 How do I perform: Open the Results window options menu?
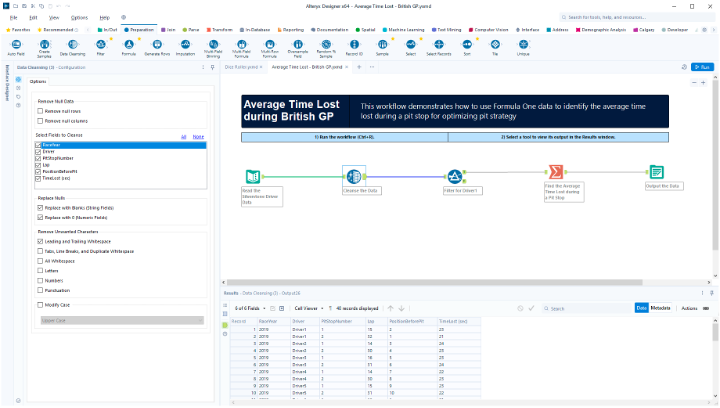[703, 293]
